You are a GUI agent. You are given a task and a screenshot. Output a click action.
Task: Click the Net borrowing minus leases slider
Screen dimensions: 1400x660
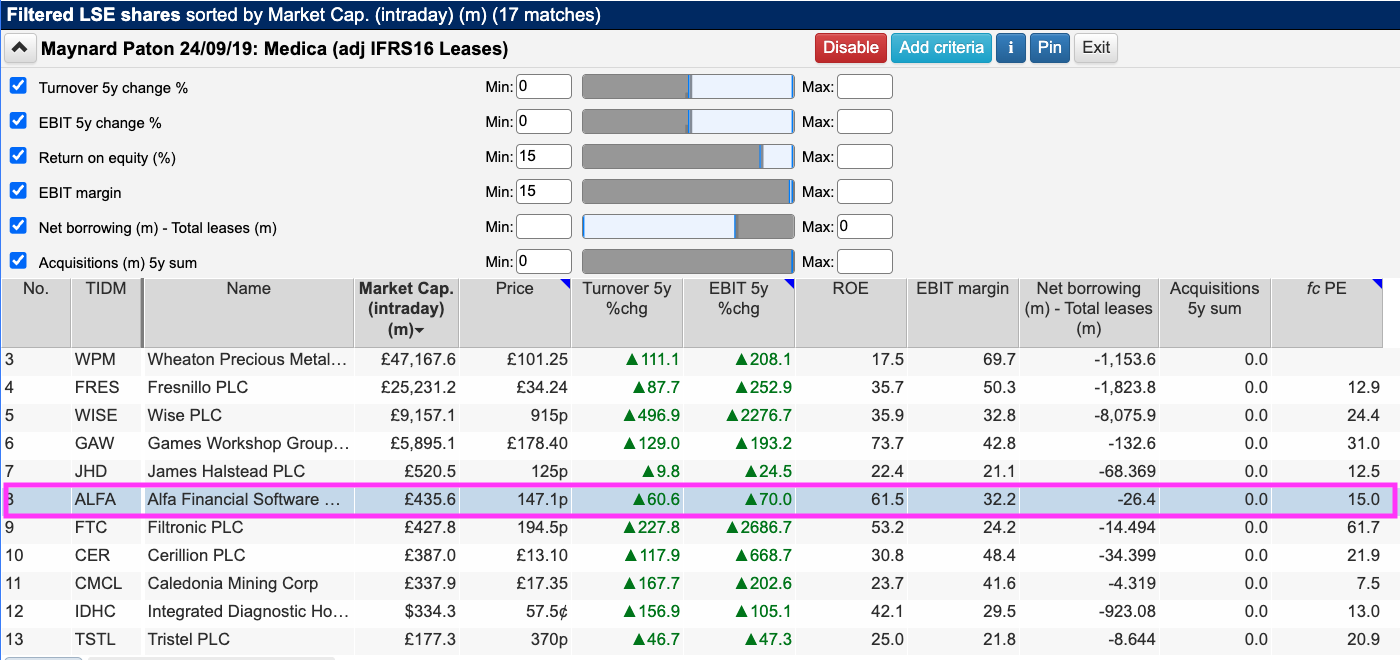[x=688, y=227]
